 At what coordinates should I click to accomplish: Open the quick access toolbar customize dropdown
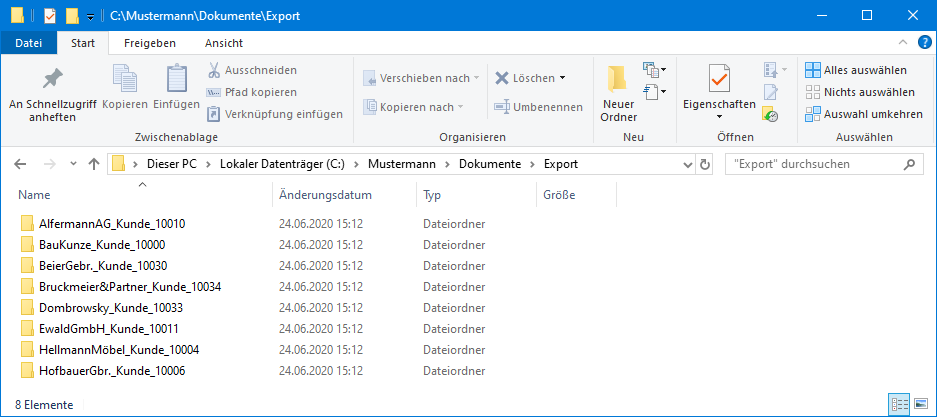90,16
